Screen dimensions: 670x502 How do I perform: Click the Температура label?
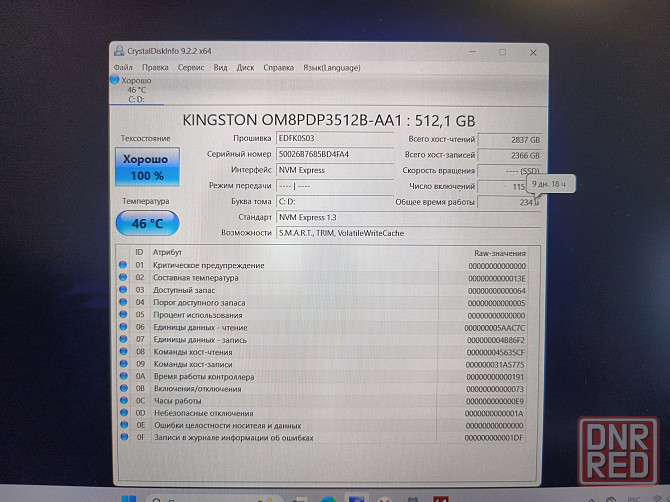coord(146,201)
